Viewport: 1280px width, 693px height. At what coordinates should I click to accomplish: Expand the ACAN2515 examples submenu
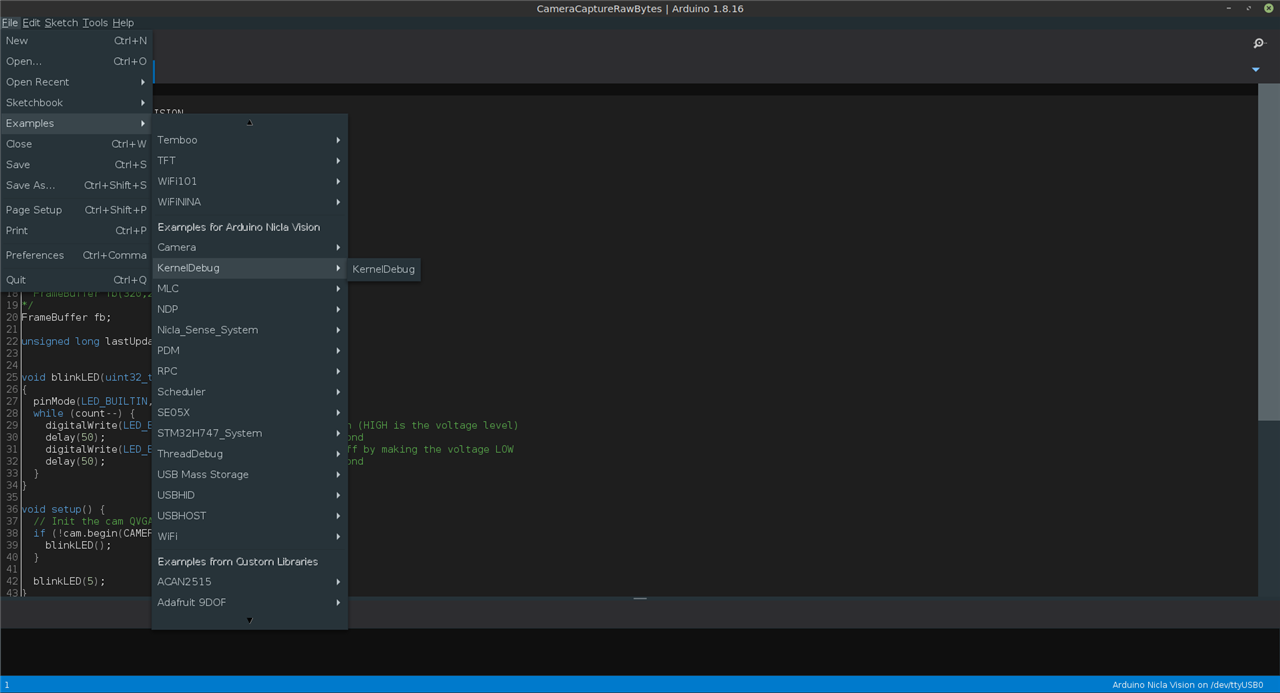[x=249, y=581]
